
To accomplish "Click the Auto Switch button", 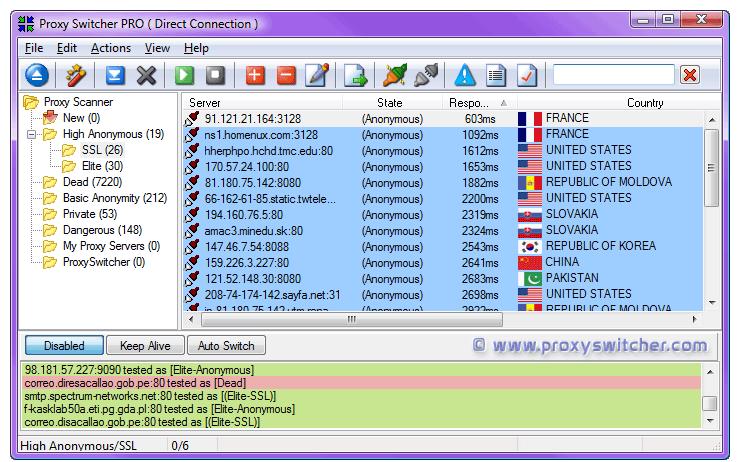I will [x=227, y=345].
